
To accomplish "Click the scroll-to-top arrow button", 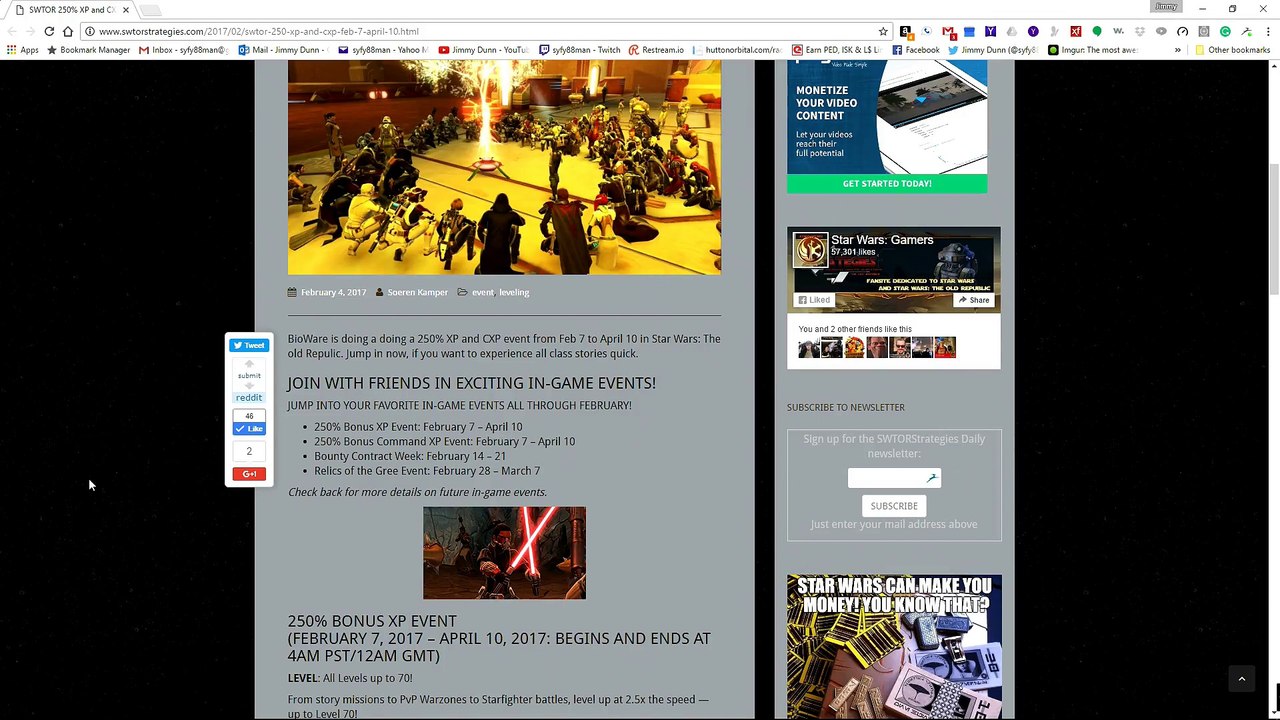I will point(1242,679).
